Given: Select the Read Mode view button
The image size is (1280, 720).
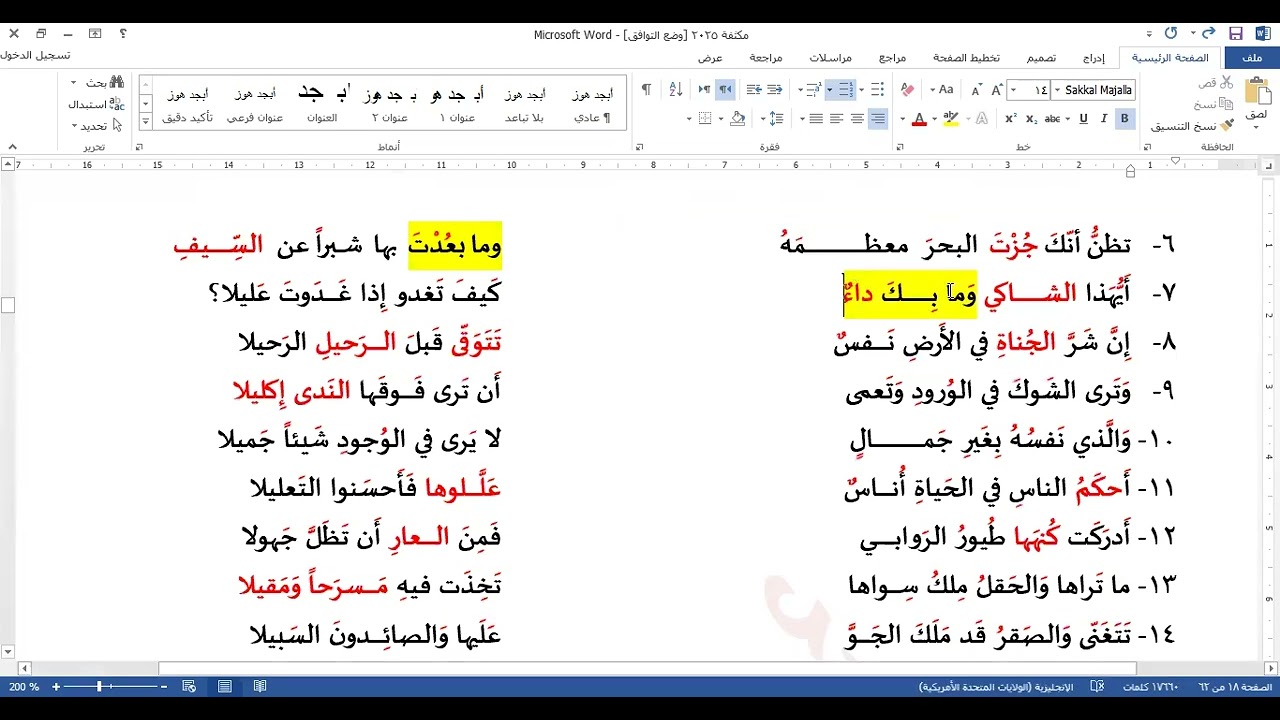Looking at the screenshot, I should pos(260,687).
